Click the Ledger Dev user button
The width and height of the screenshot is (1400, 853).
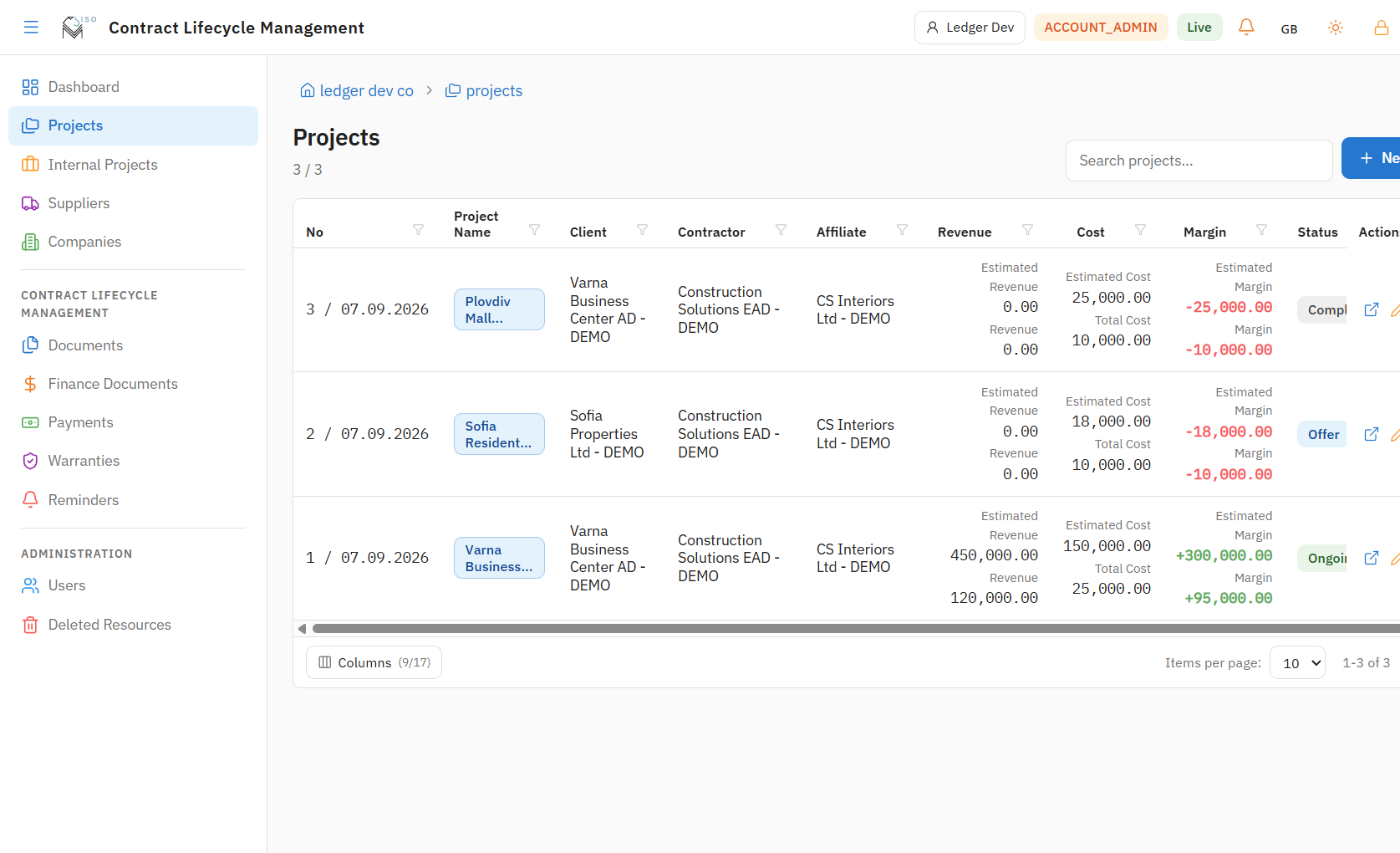970,28
